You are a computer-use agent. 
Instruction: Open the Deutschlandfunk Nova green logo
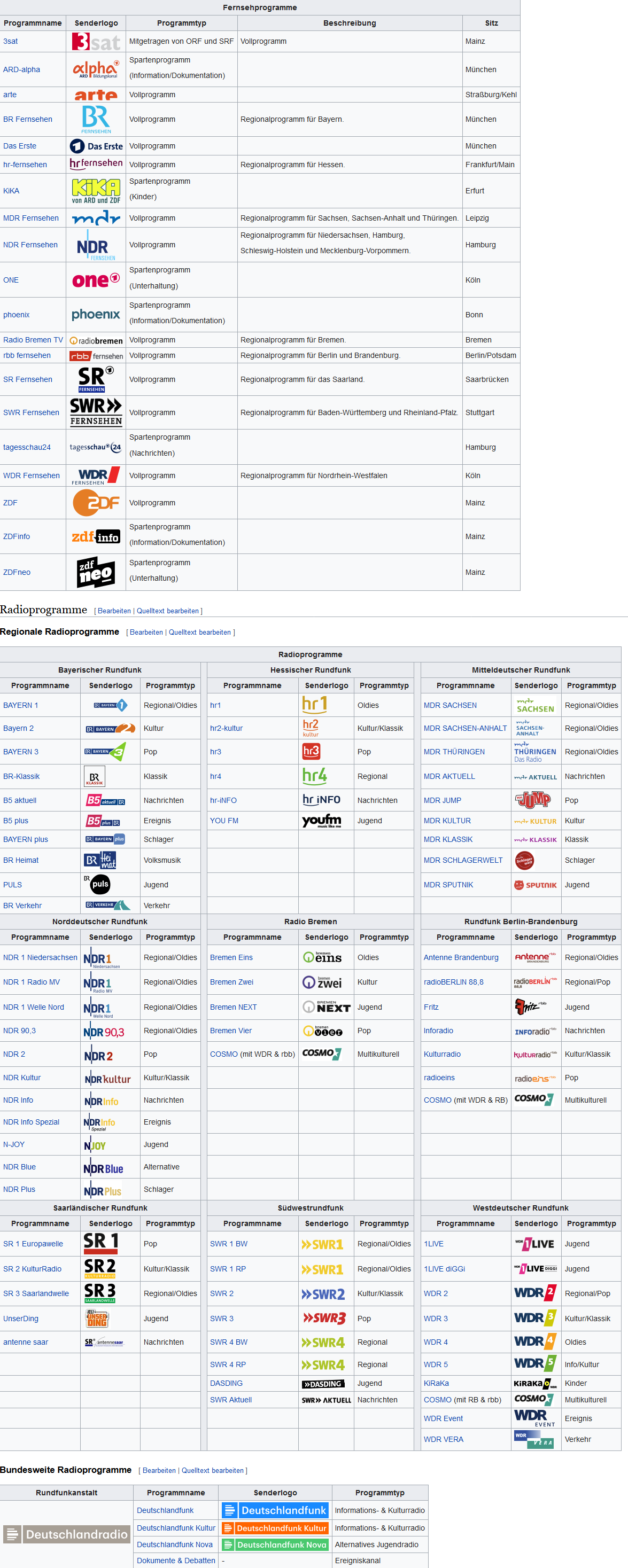275,1545
